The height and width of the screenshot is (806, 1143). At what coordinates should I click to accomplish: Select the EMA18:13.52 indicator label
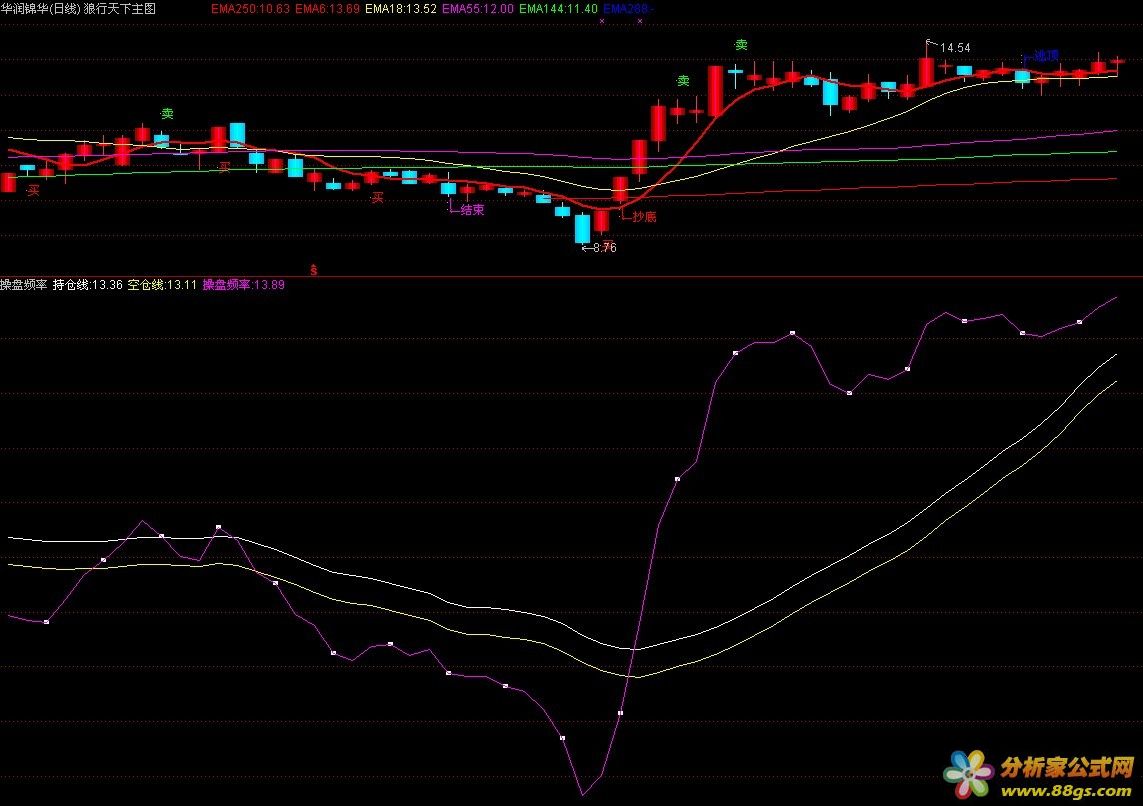(x=401, y=9)
